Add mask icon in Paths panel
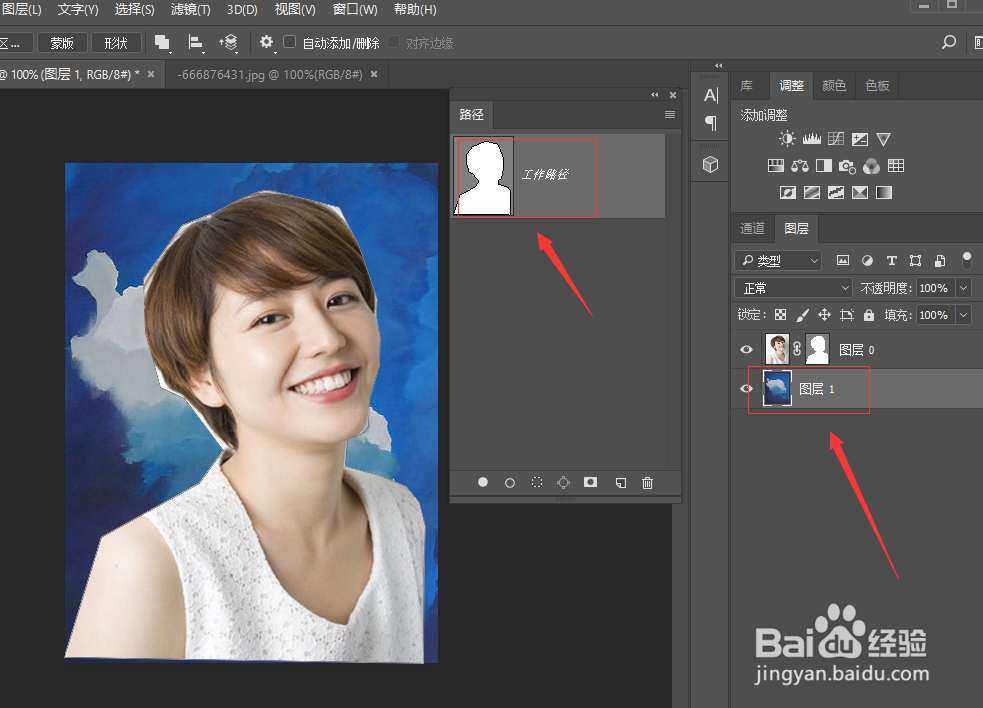The image size is (983, 708). click(591, 482)
